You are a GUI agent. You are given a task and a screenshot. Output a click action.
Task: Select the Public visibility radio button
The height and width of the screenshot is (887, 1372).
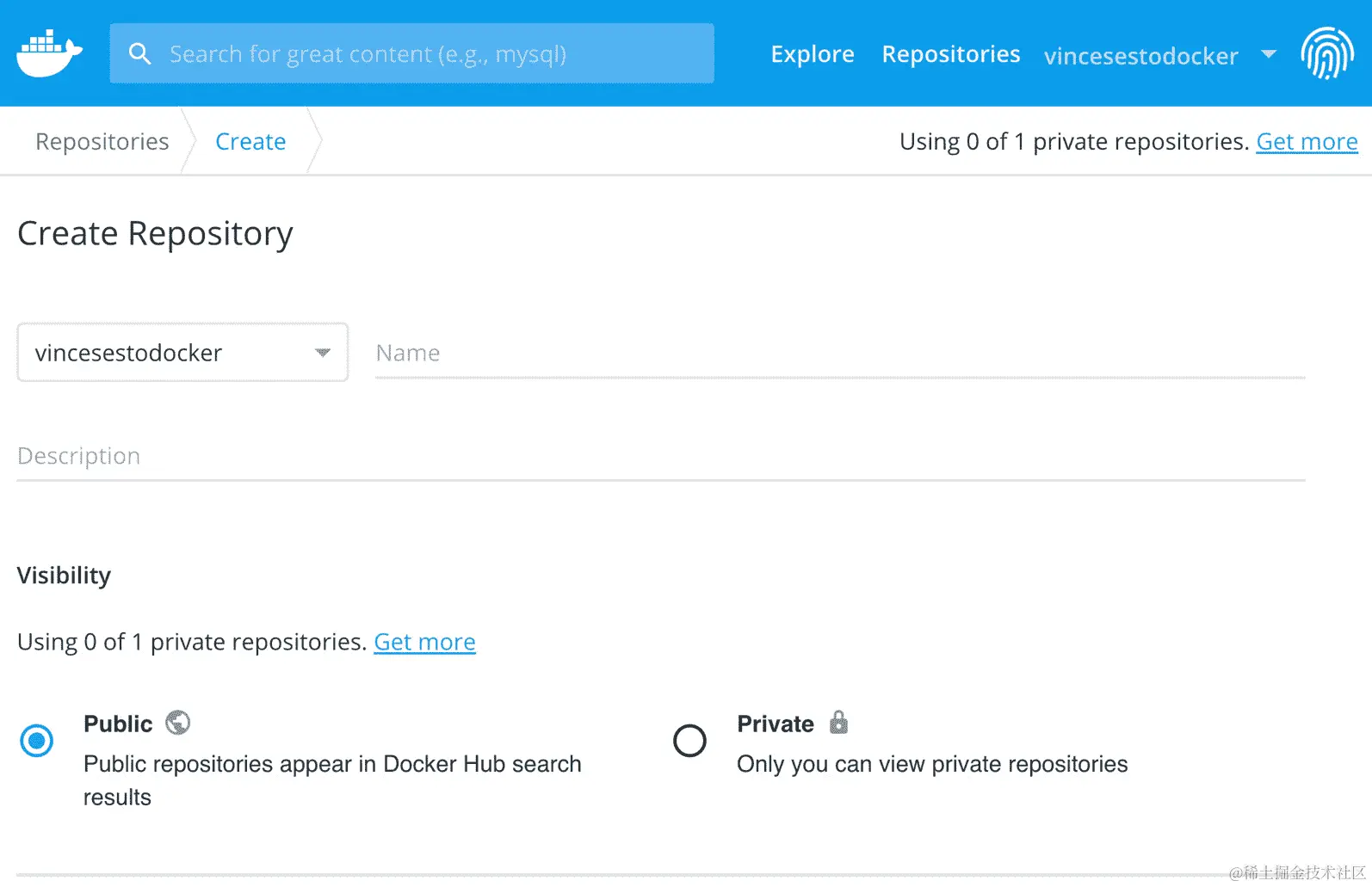coord(37,741)
